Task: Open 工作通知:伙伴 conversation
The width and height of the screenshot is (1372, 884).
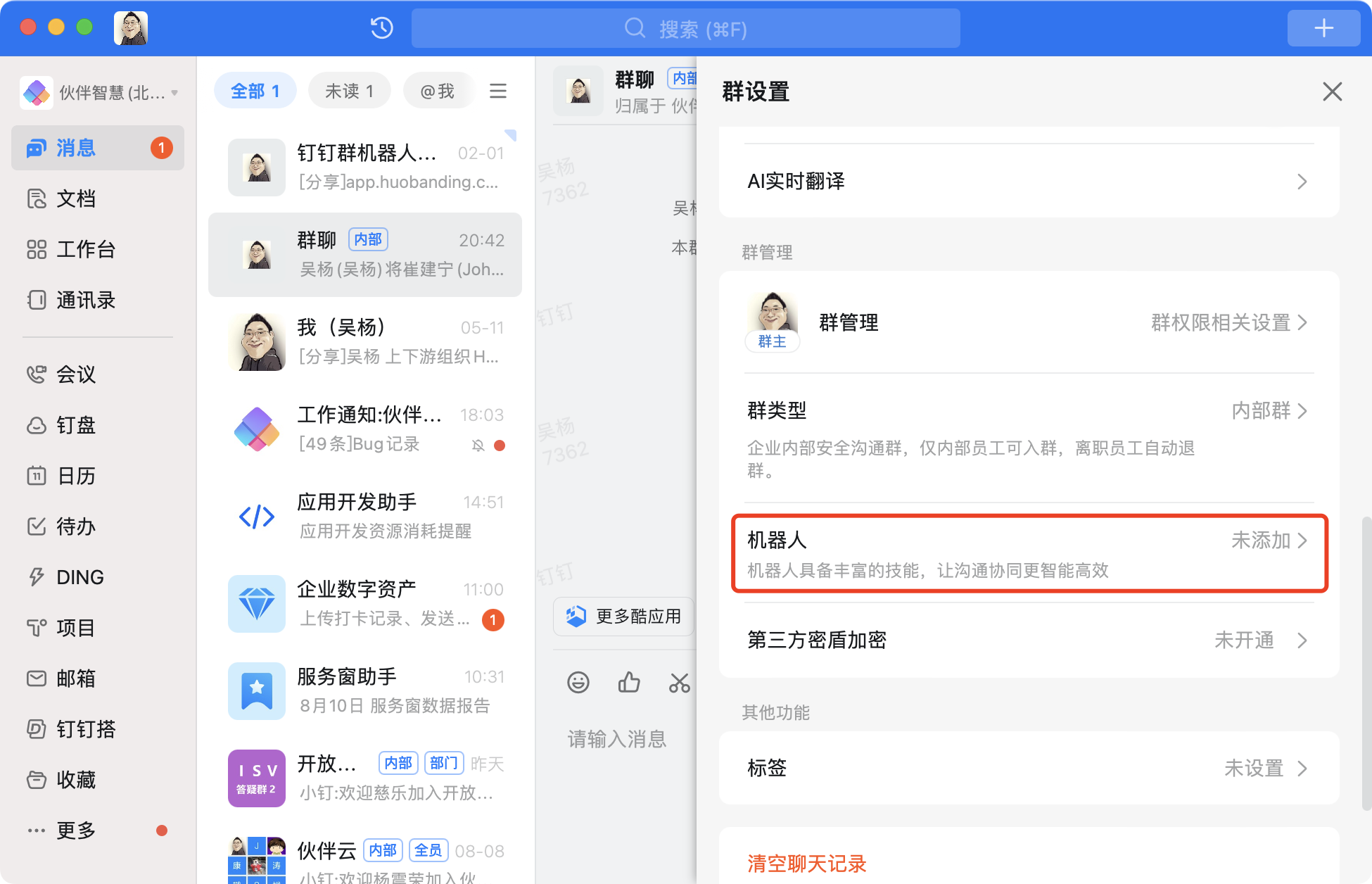Action: [365, 429]
